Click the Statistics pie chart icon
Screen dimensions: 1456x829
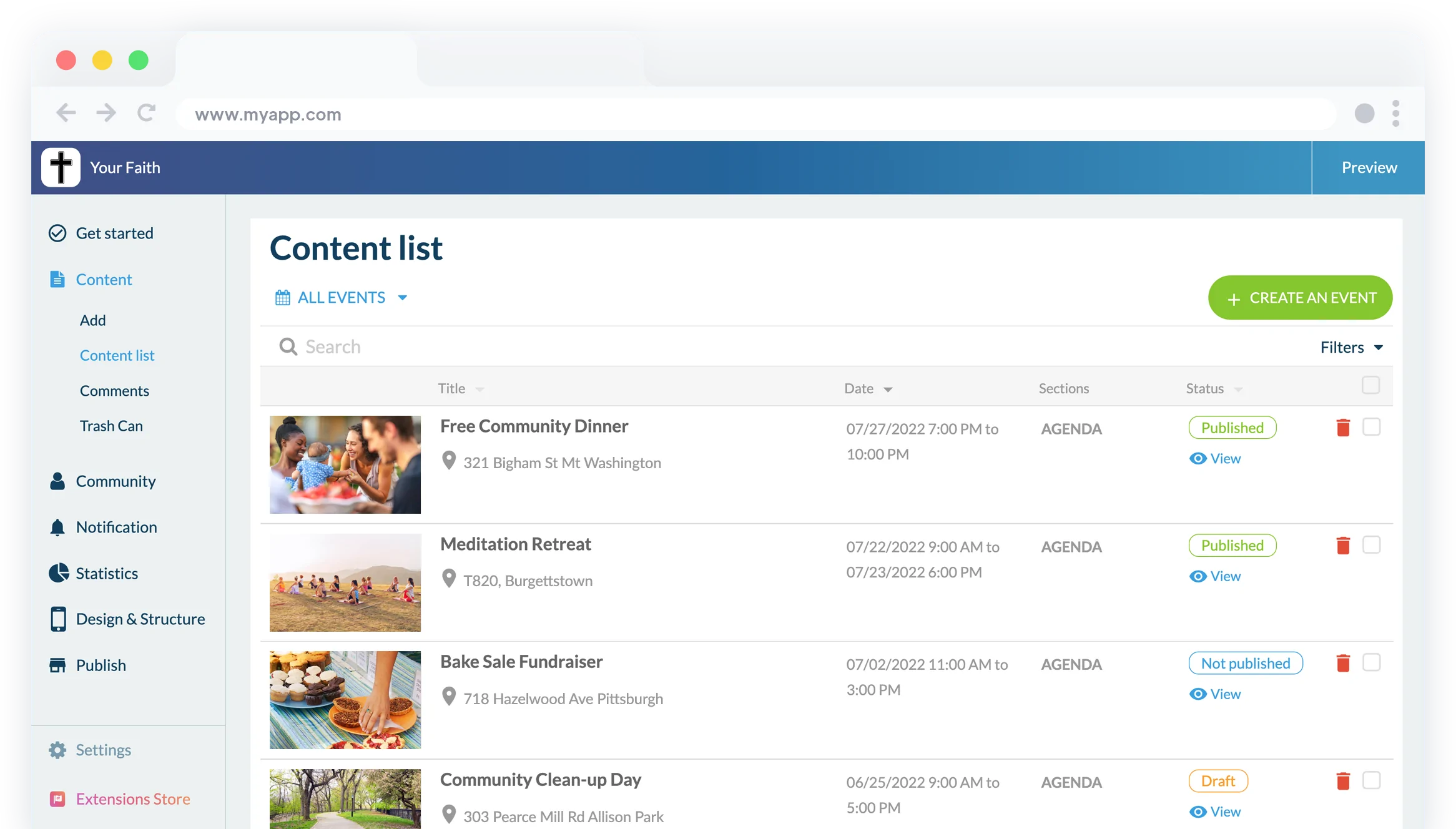pos(58,573)
